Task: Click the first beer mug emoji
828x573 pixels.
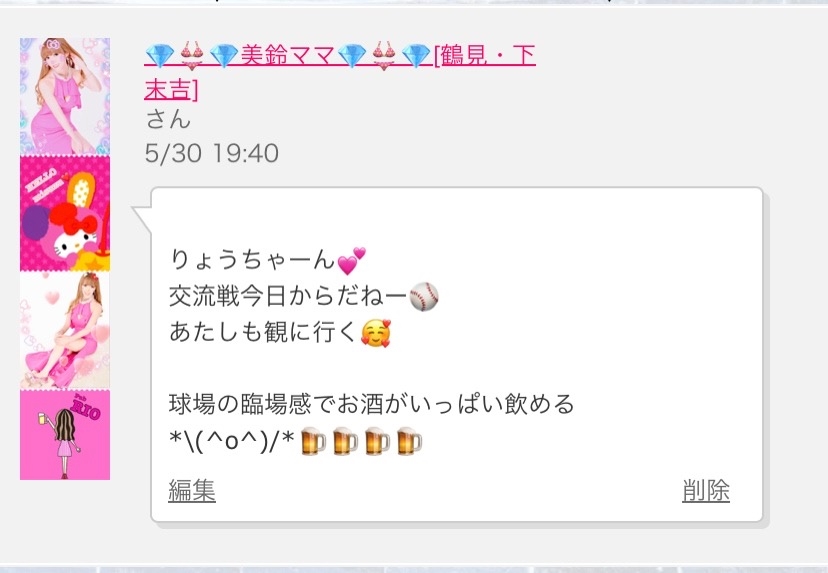Action: pyautogui.click(x=313, y=442)
